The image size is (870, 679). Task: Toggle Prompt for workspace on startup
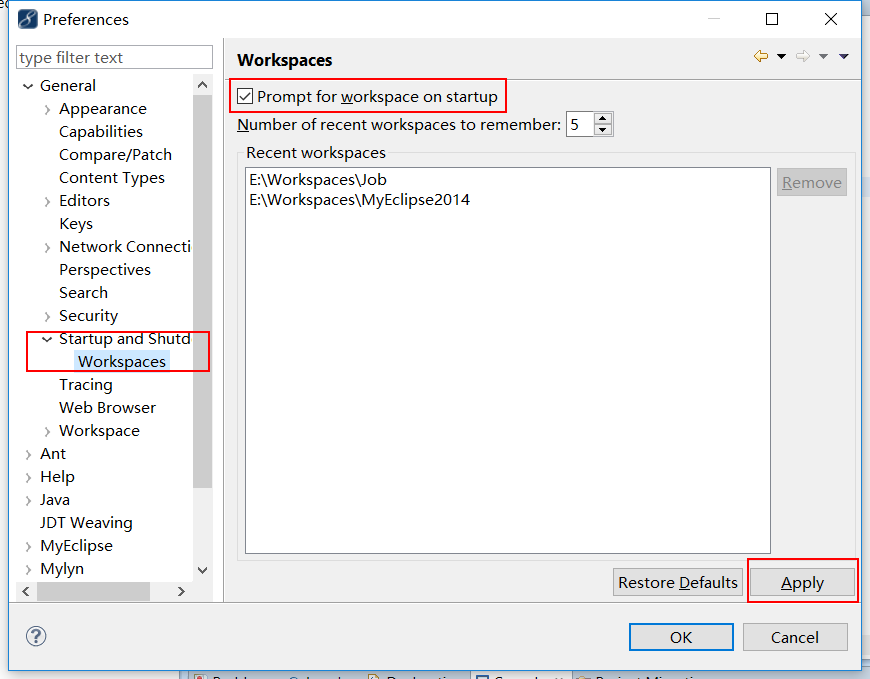coord(245,97)
